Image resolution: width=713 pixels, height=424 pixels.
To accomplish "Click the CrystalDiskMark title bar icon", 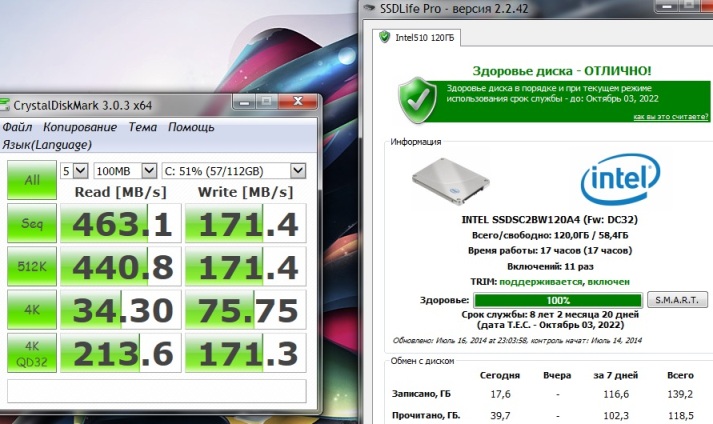I will 4,105.
